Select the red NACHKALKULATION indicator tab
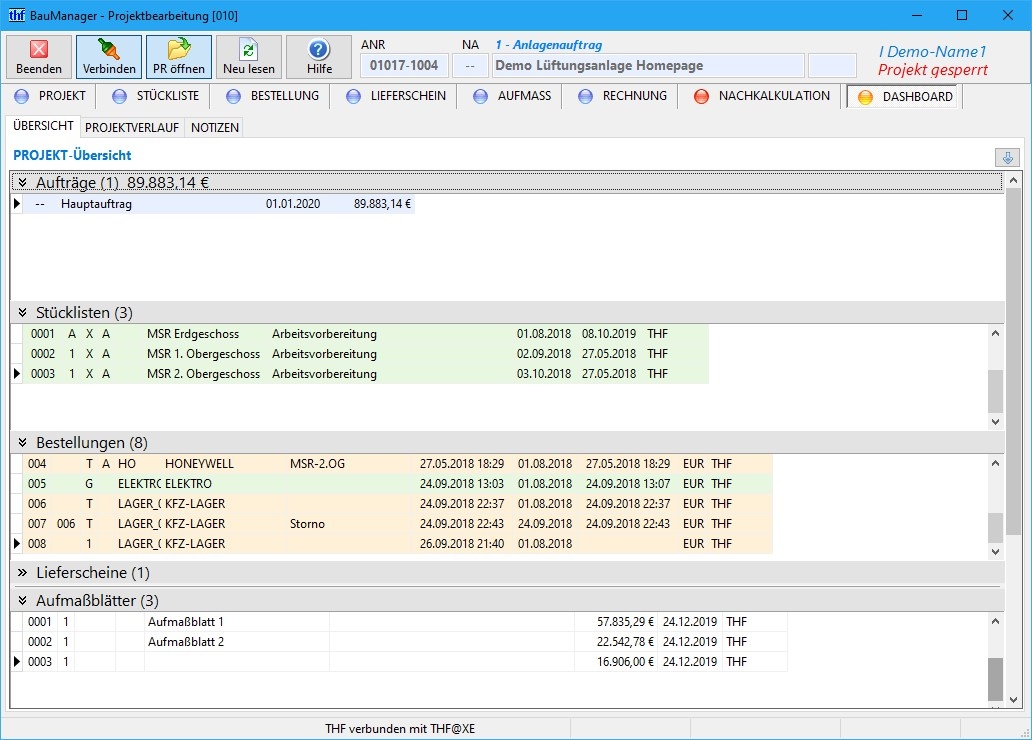Viewport: 1032px width, 740px height. pos(701,97)
